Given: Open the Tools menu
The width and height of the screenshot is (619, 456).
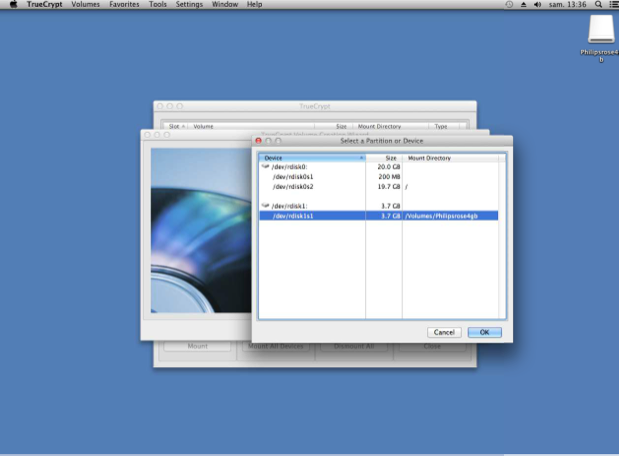Looking at the screenshot, I should tap(158, 4).
